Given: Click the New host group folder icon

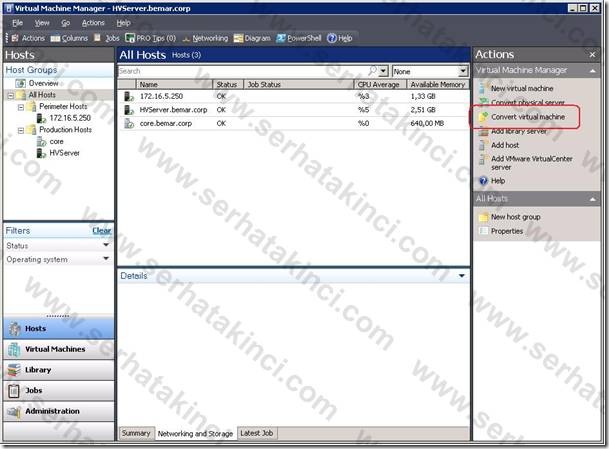Looking at the screenshot, I should coord(483,217).
